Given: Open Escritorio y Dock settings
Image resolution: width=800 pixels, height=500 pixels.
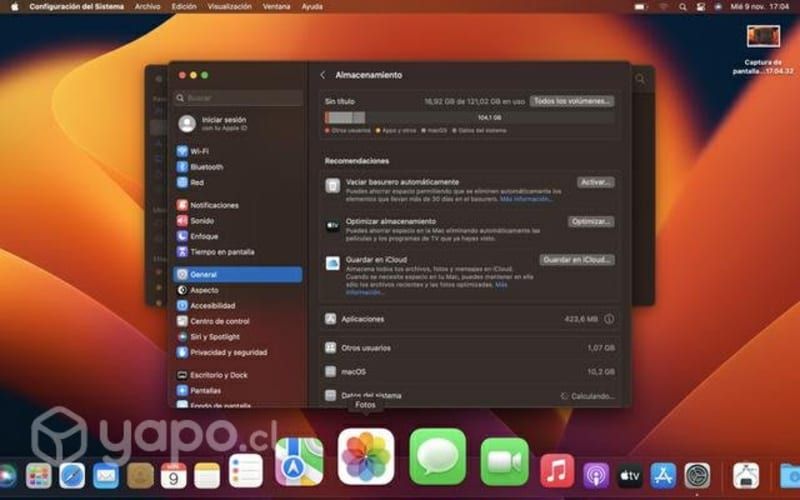Looking at the screenshot, I should (212, 375).
